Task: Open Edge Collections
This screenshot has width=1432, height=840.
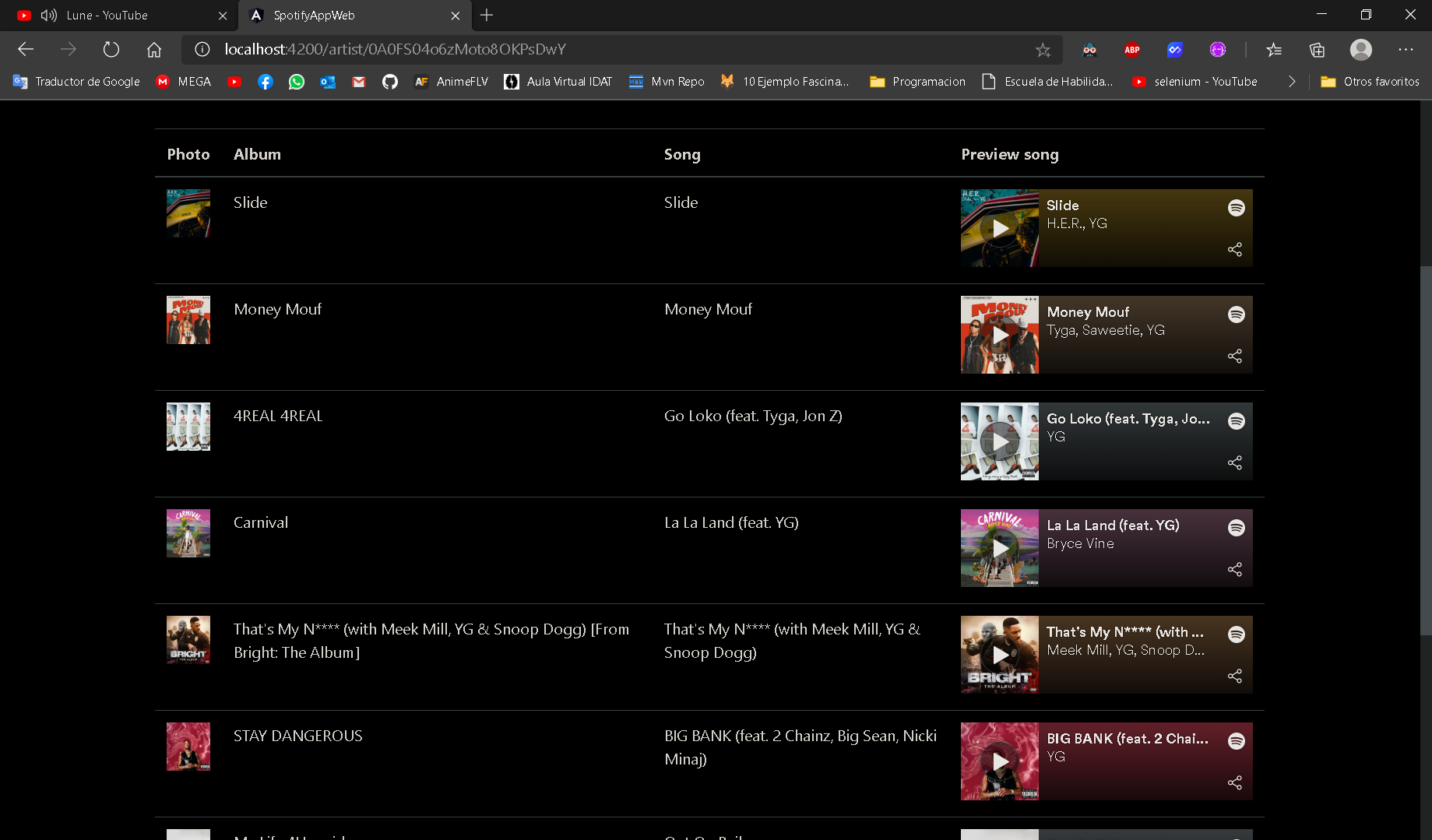Action: point(1317,49)
